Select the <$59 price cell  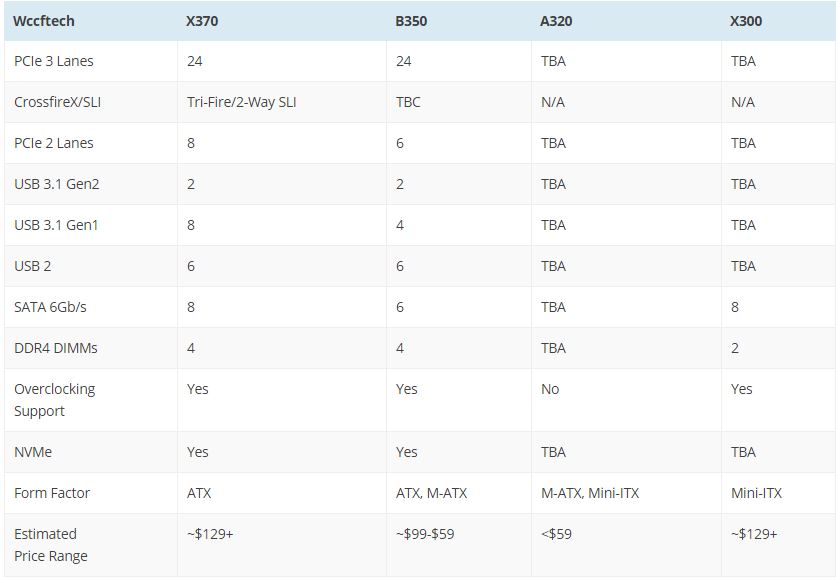point(556,534)
